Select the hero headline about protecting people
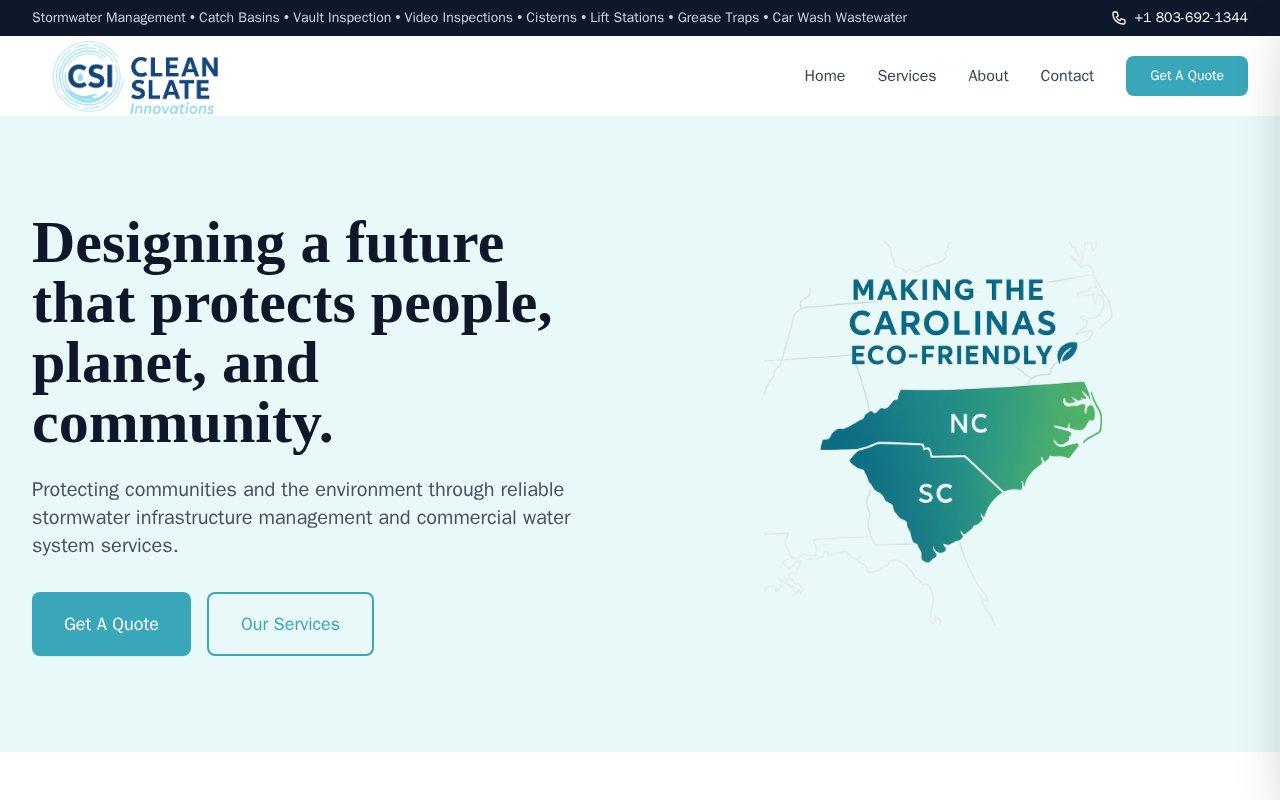The height and width of the screenshot is (800, 1280). pyautogui.click(x=292, y=332)
